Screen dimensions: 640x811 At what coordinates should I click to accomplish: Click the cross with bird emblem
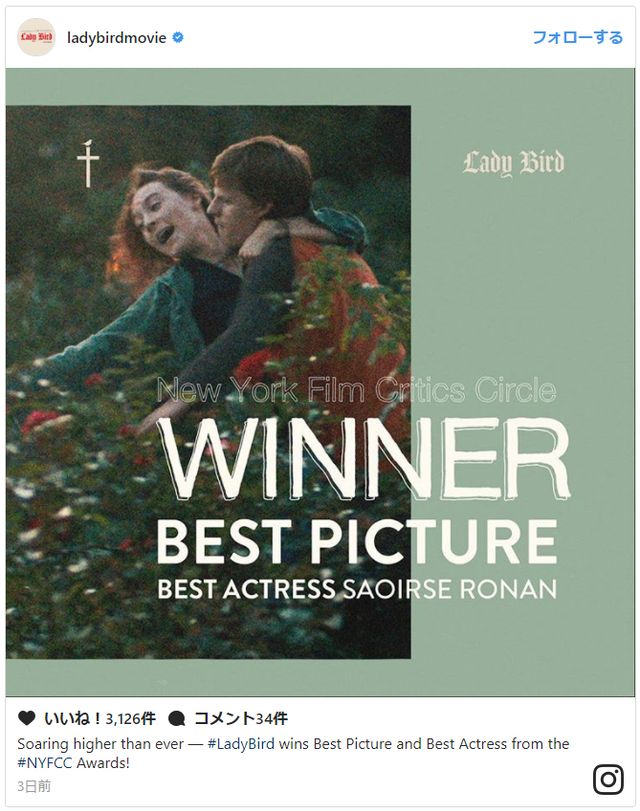tap(87, 163)
